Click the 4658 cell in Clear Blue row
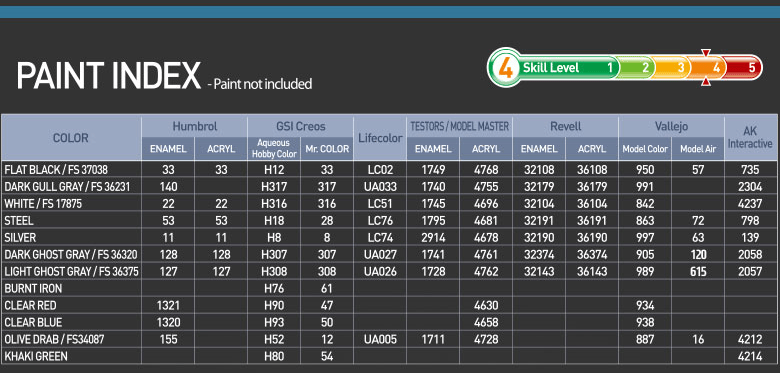780x373 pixels. pos(486,322)
